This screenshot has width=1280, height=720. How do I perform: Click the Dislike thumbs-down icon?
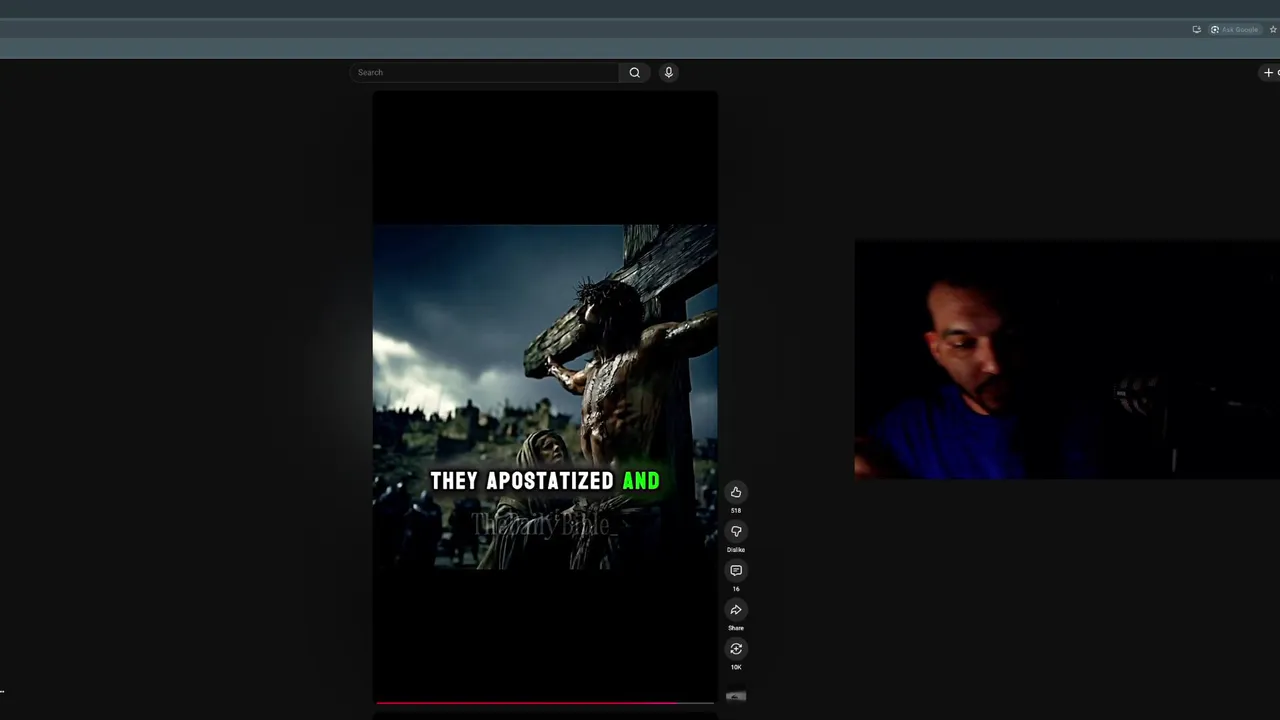pos(736,531)
